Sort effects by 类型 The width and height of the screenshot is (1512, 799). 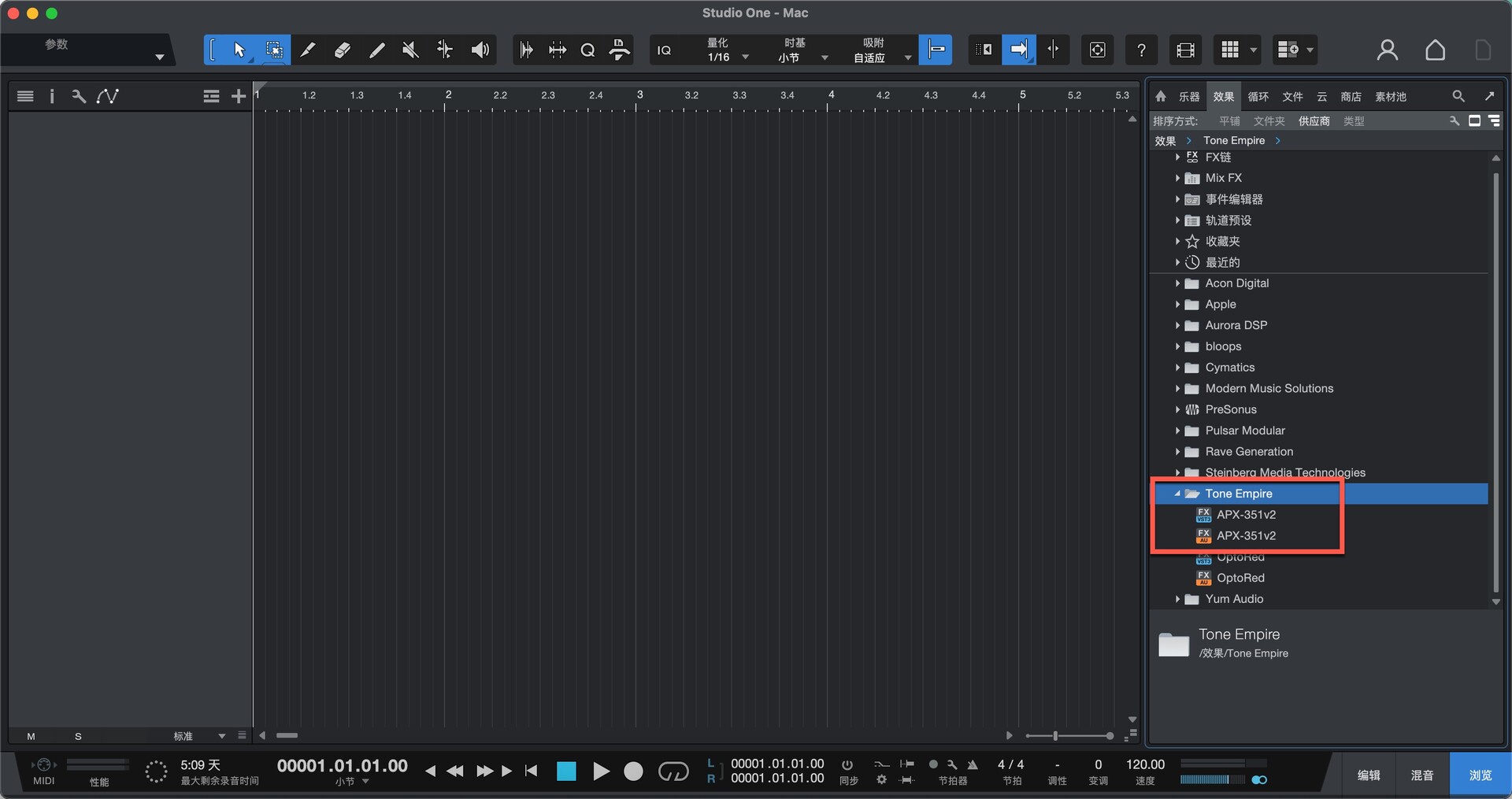[1354, 121]
